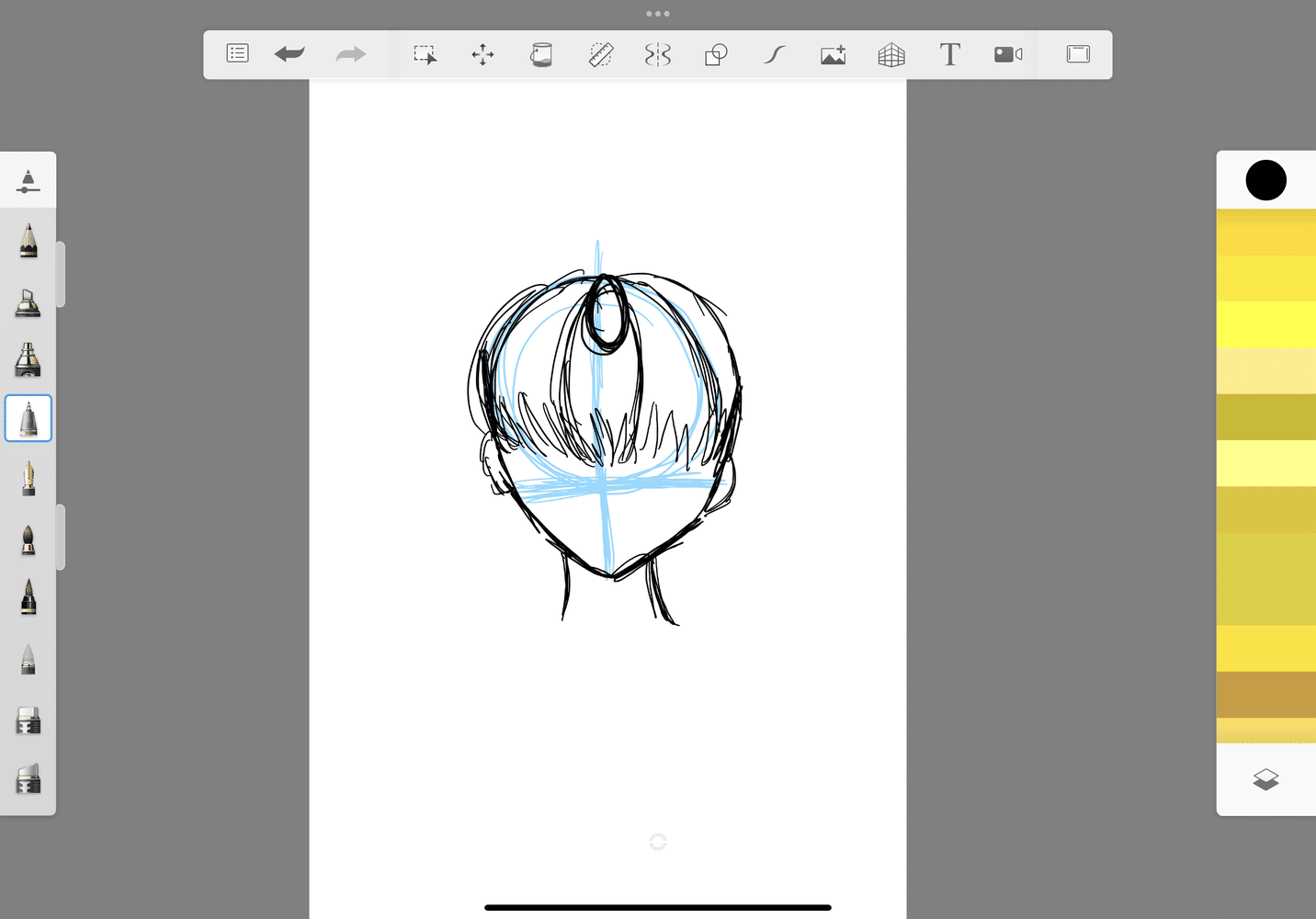This screenshot has width=1316, height=919.
Task: Enable the ruler guide tool
Action: [x=600, y=54]
